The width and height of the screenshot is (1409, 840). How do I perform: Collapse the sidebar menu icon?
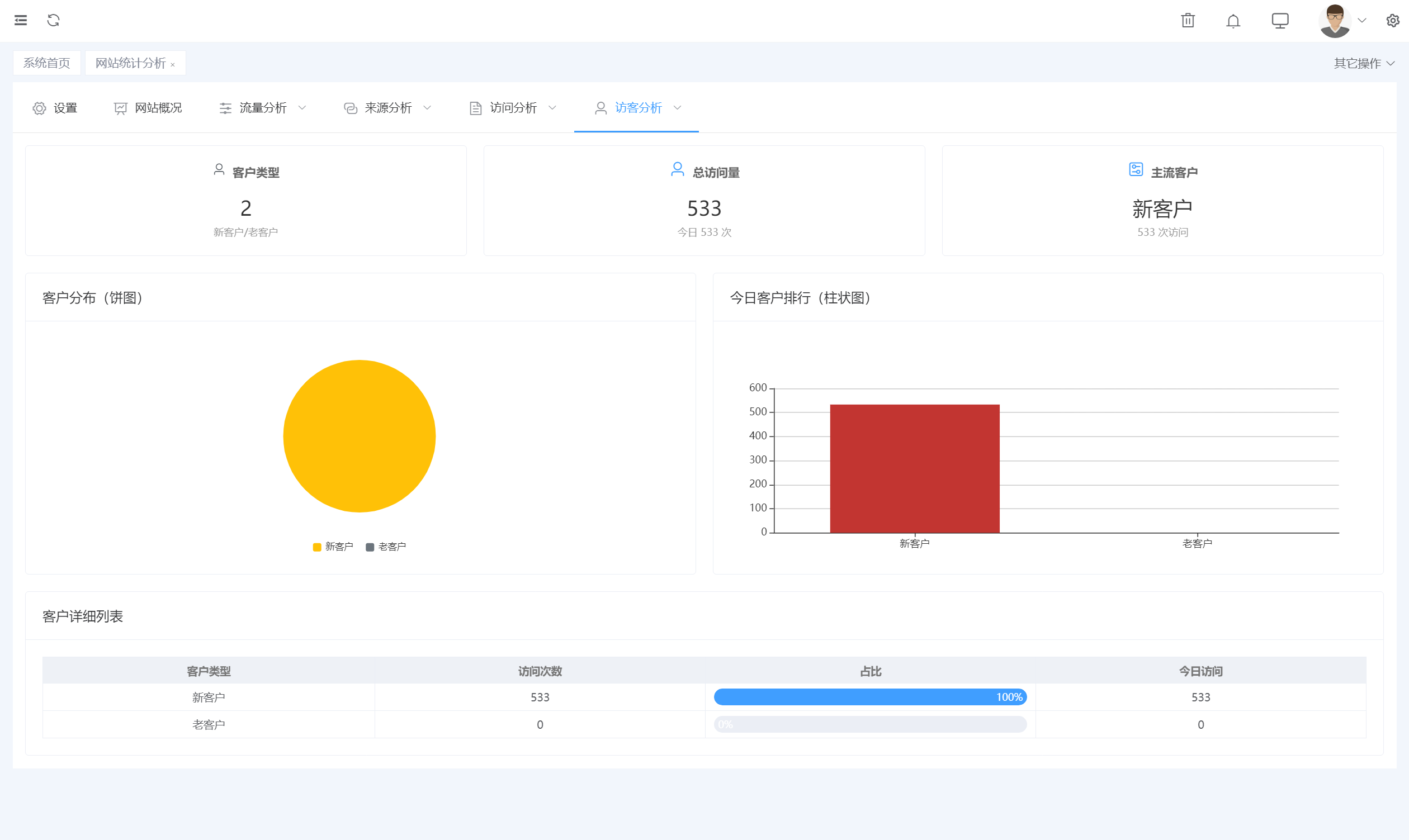tap(21, 20)
